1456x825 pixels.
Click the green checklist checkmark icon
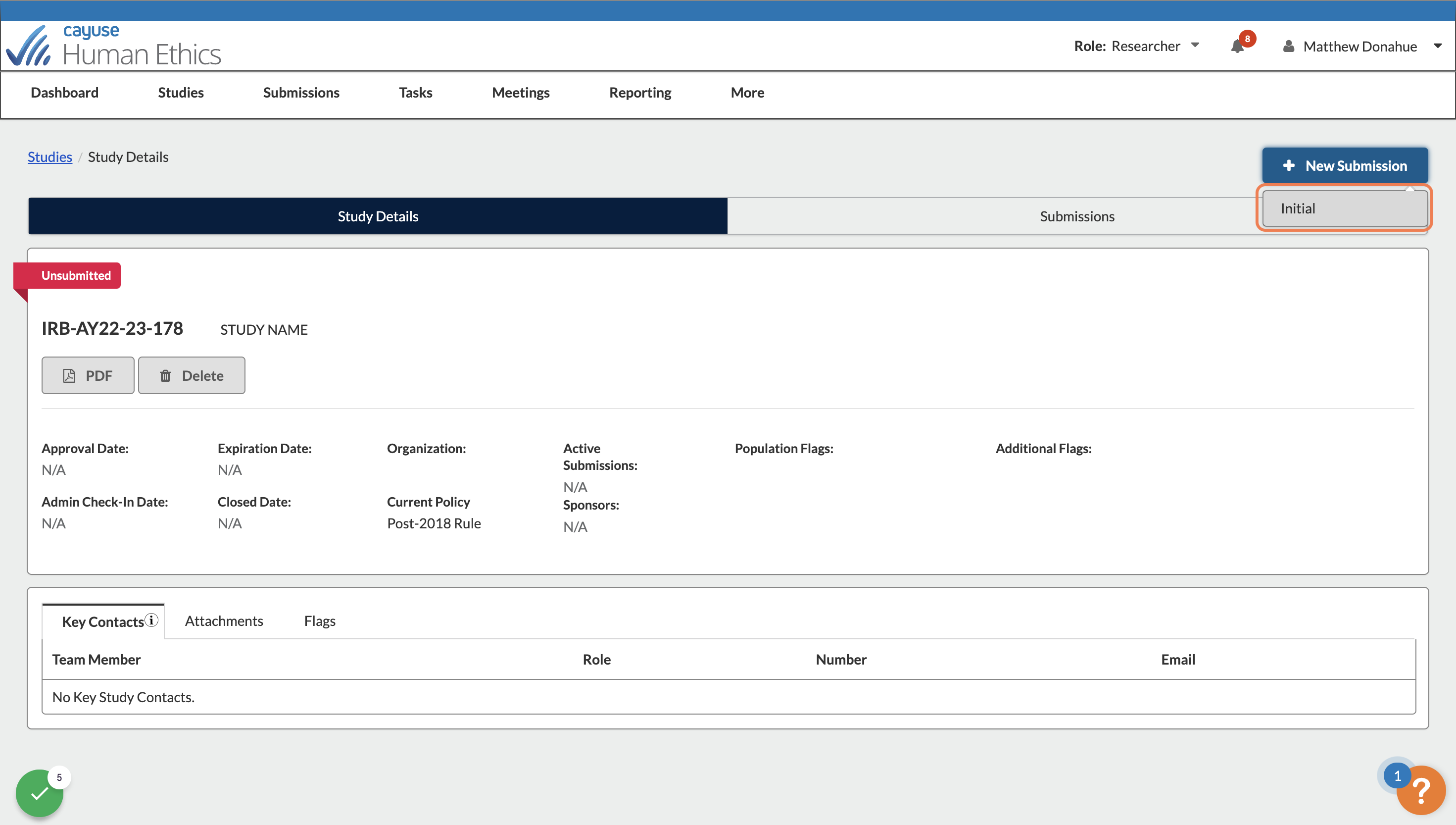point(39,793)
